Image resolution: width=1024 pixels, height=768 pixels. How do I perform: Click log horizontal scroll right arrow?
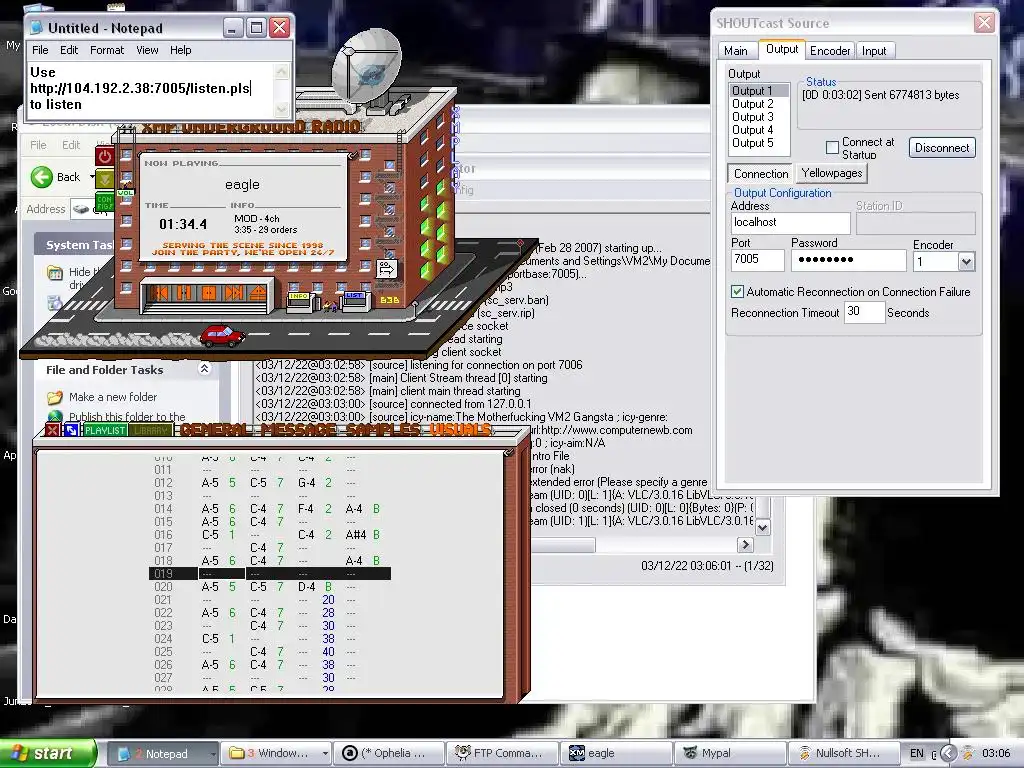coord(744,545)
